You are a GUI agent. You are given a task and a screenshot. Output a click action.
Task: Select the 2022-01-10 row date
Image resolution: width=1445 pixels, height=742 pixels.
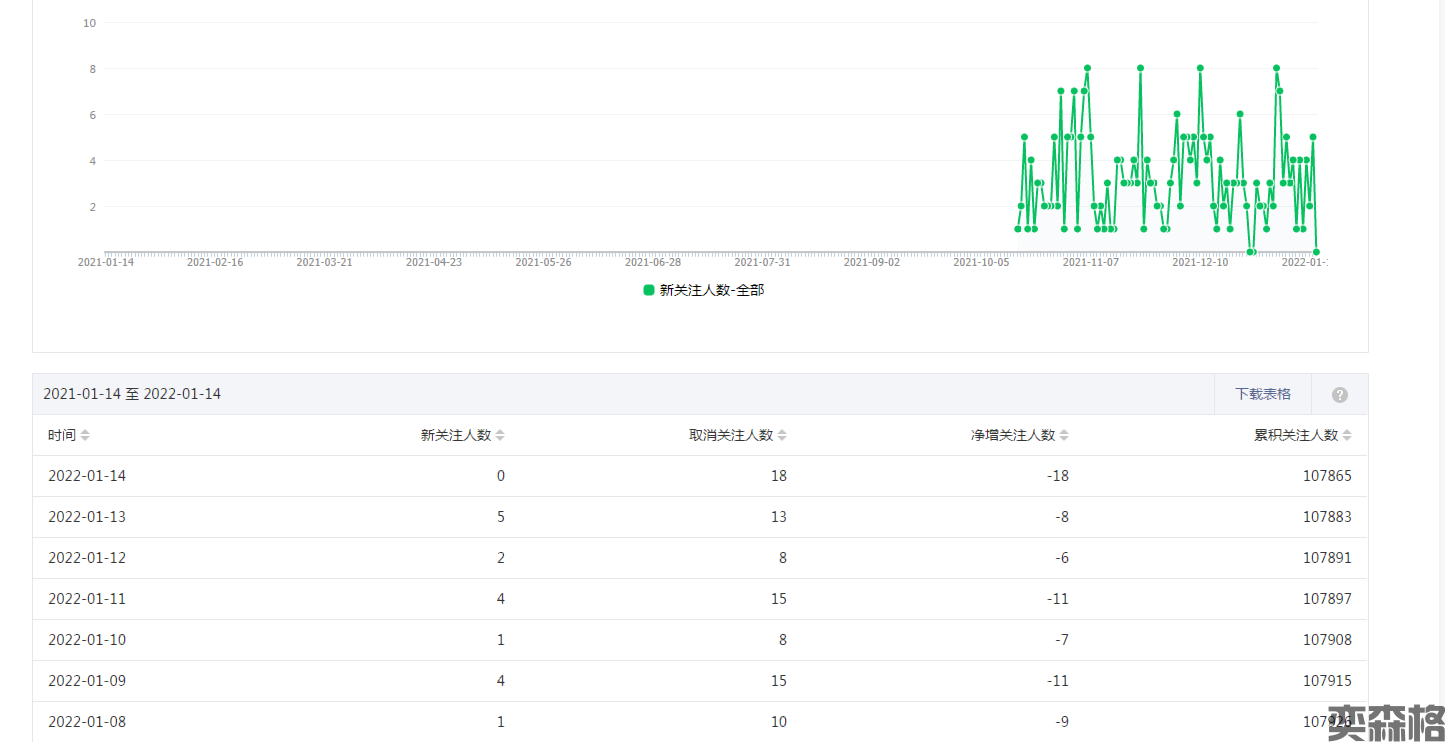[x=87, y=640]
